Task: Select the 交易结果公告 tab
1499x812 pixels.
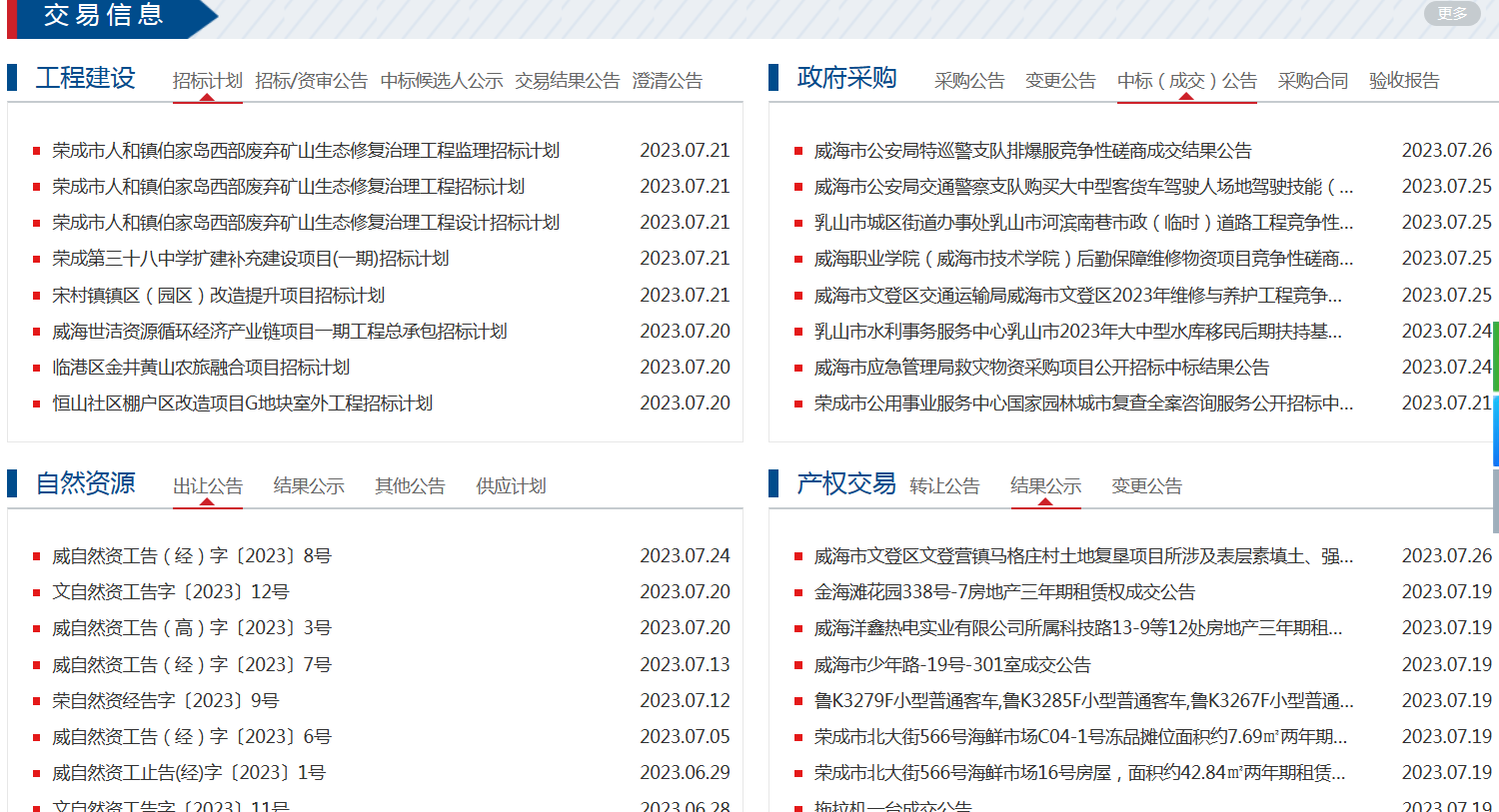Action: (x=567, y=81)
